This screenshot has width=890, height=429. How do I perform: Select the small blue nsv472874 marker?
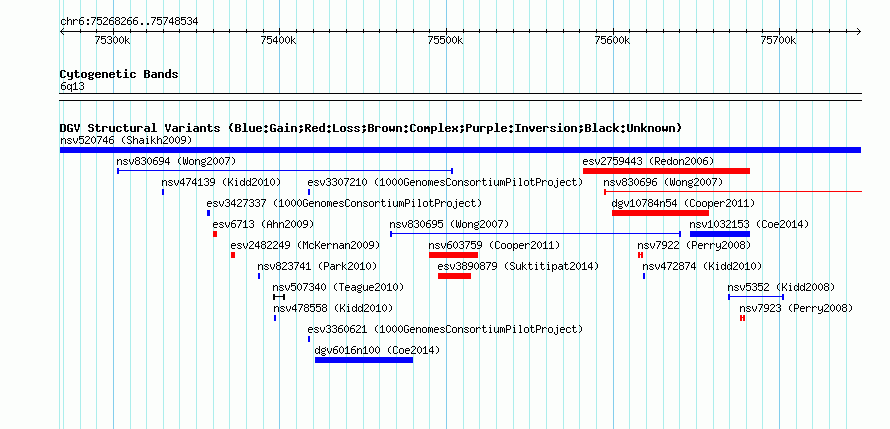click(x=644, y=276)
